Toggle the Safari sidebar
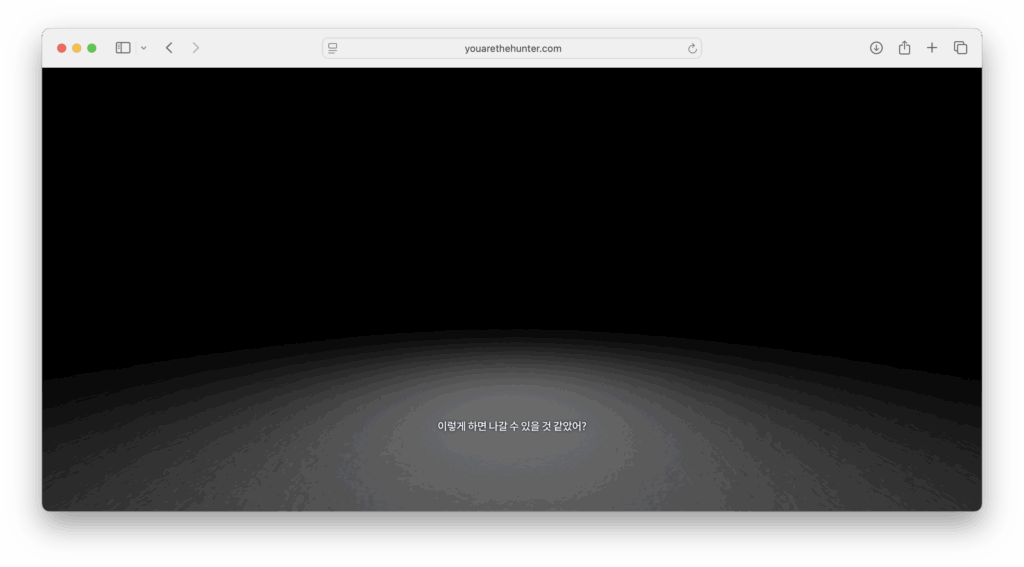The width and height of the screenshot is (1024, 567). [123, 48]
